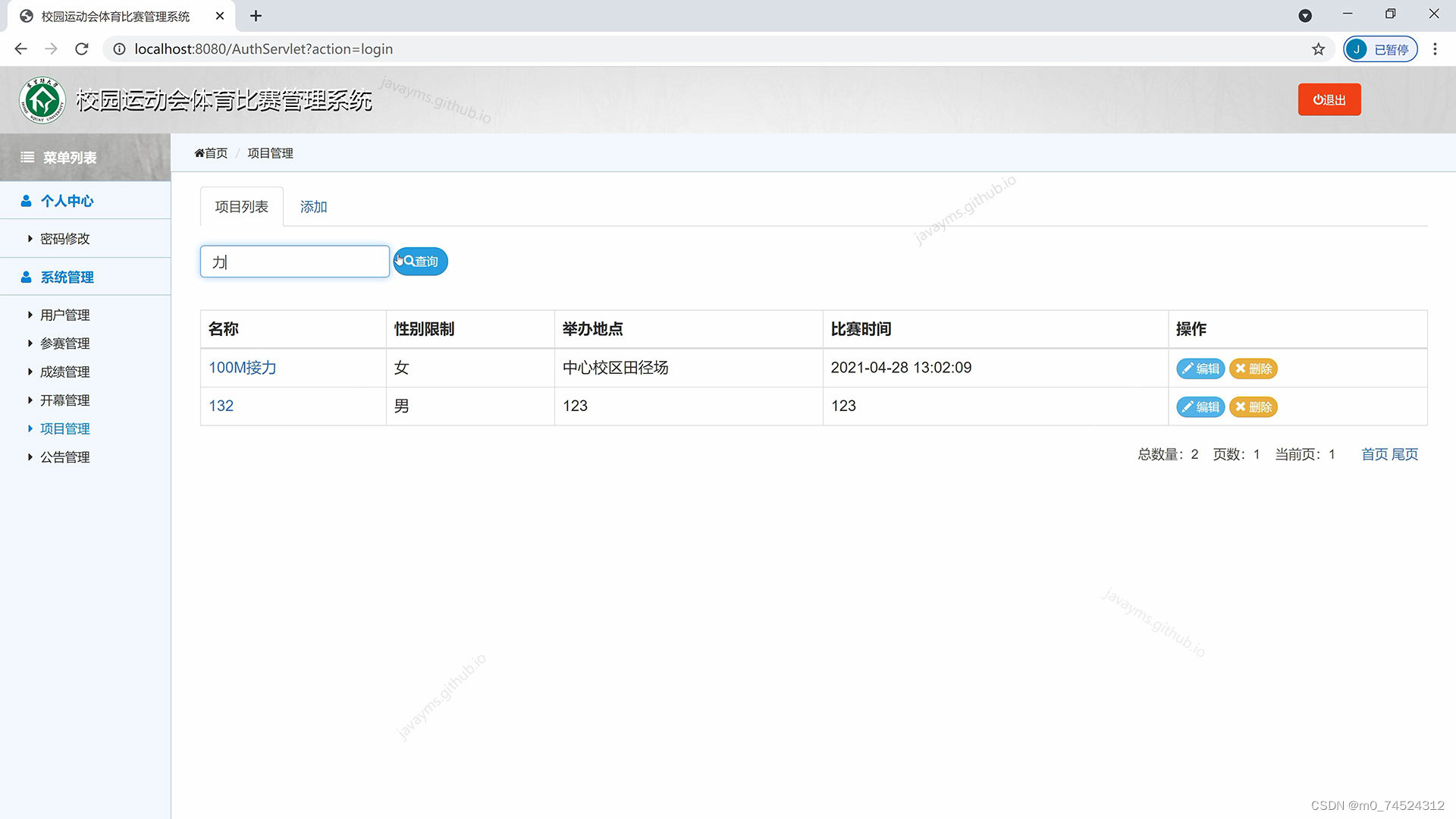Edit the 100M接力 row
Image resolution: width=1456 pixels, height=819 pixels.
pyautogui.click(x=1200, y=369)
